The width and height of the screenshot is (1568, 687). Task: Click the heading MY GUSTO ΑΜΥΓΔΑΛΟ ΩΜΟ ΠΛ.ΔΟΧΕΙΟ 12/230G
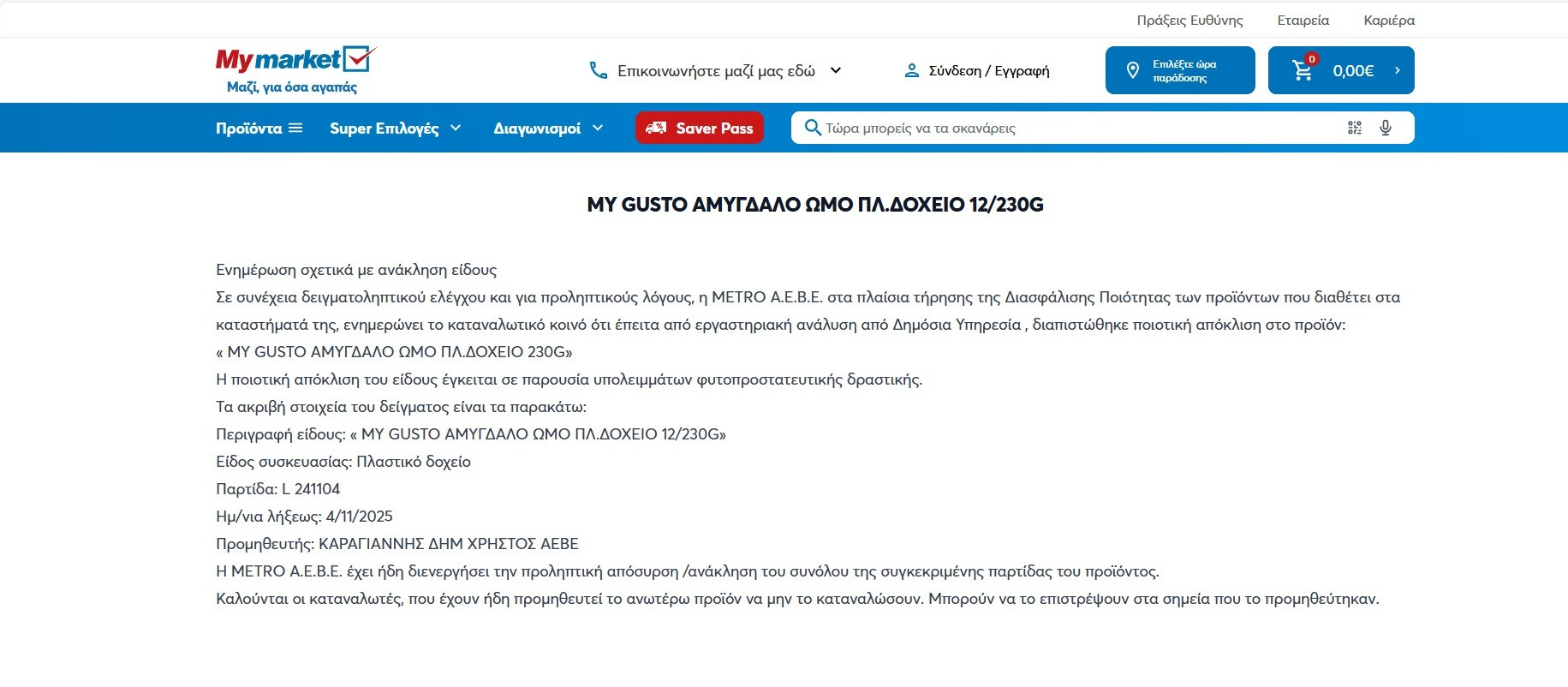[x=815, y=205]
